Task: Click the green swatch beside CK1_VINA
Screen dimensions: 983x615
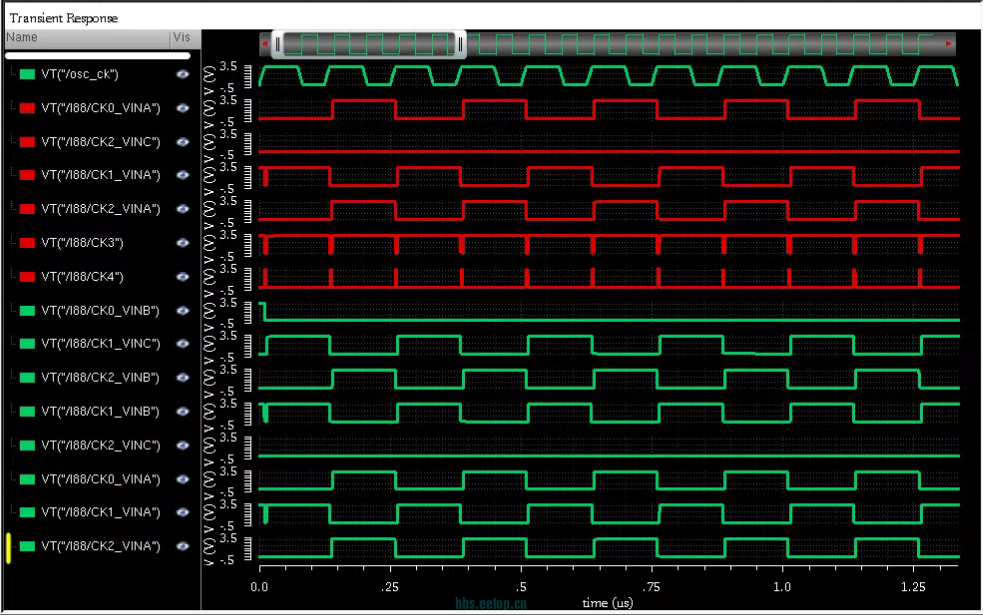Action: pos(27,513)
